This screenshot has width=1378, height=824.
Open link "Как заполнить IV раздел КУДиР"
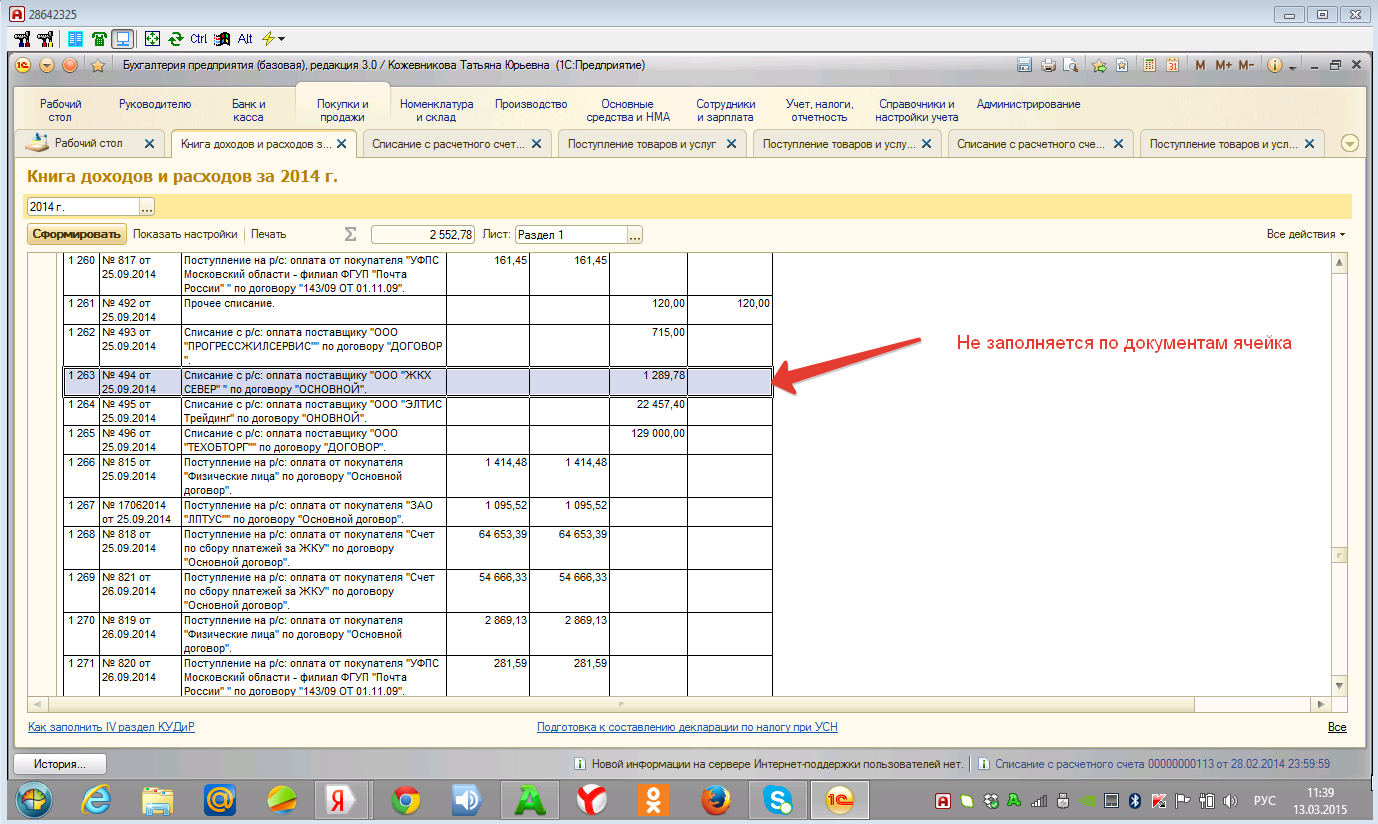(x=111, y=727)
